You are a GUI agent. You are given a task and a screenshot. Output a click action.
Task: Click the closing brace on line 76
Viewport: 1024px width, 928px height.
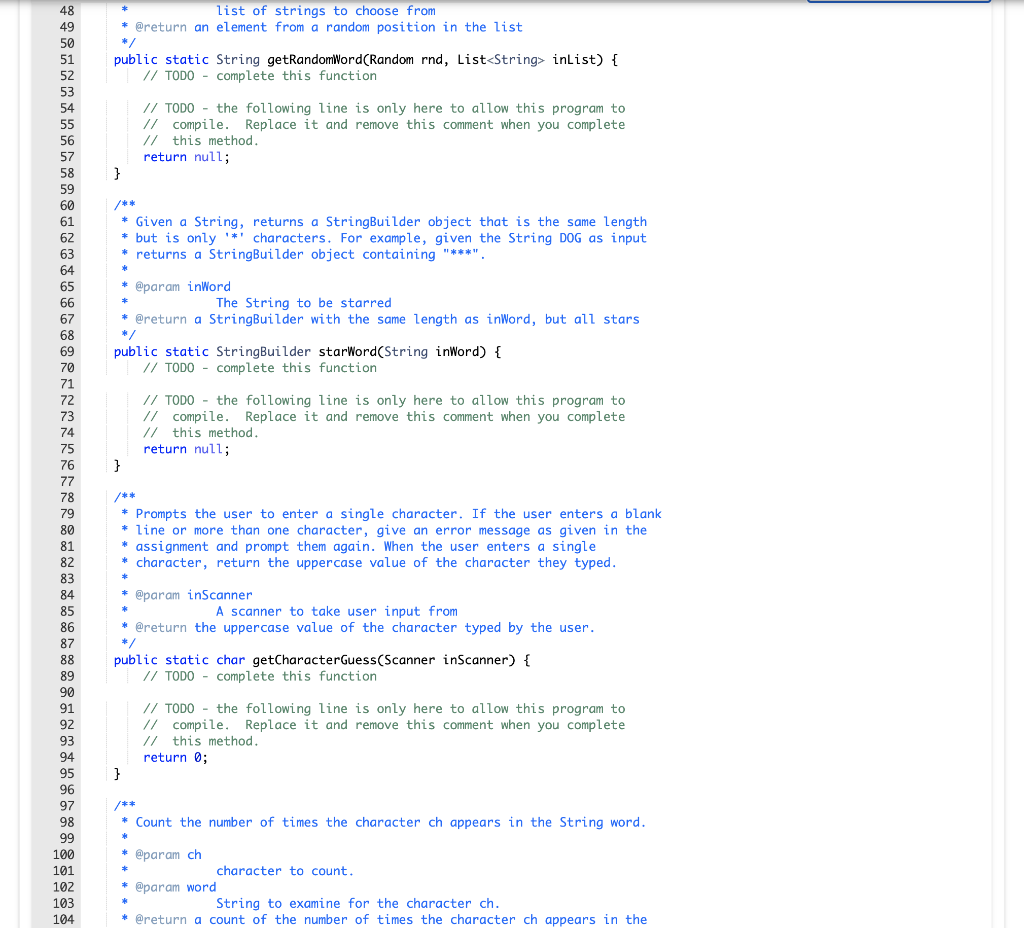[118, 465]
